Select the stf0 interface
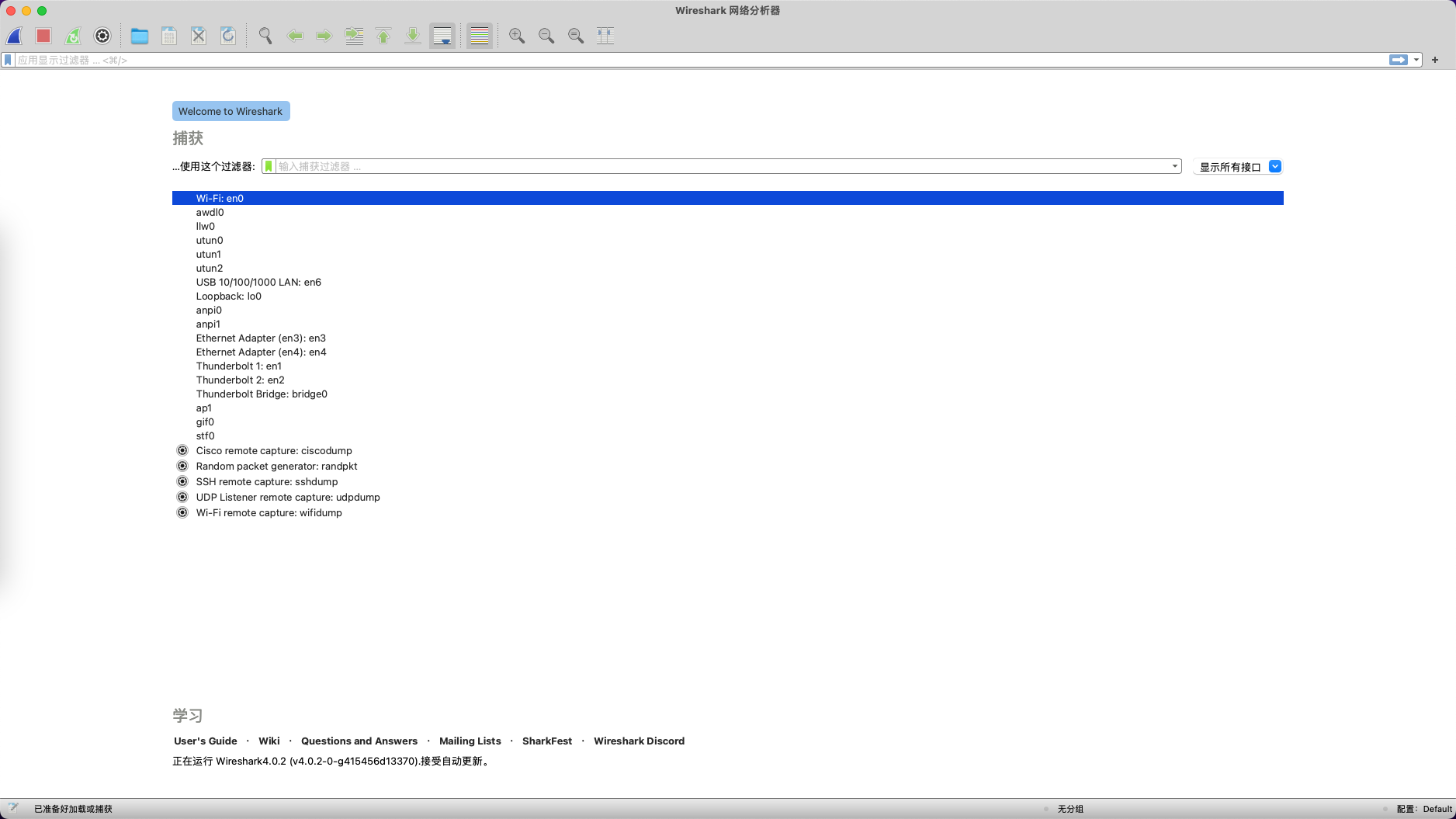This screenshot has width=1456, height=819. point(728,436)
